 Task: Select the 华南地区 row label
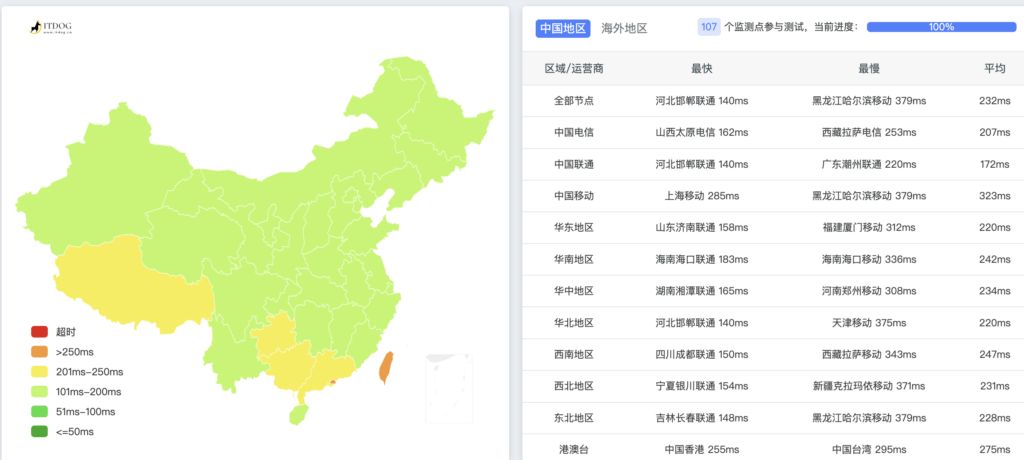pos(574,259)
